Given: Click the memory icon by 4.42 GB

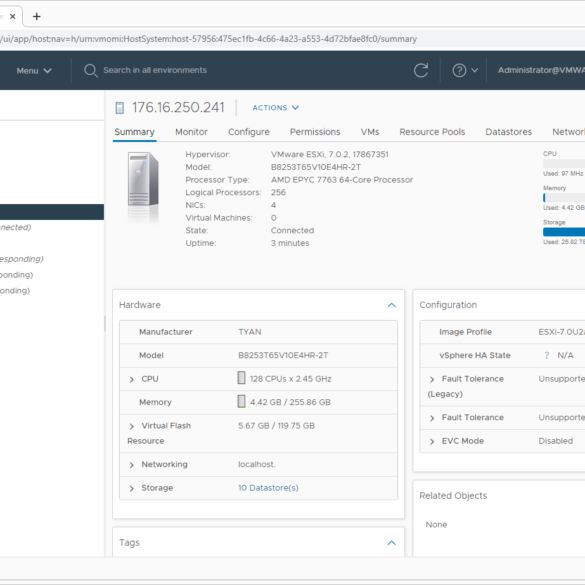Looking at the screenshot, I should click(x=241, y=401).
